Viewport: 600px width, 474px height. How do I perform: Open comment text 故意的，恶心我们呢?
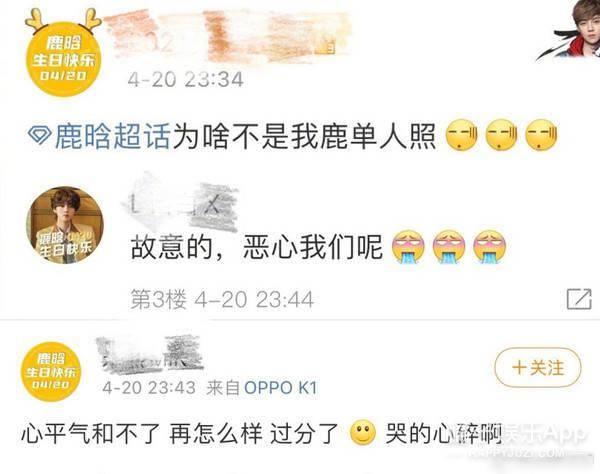pos(256,247)
